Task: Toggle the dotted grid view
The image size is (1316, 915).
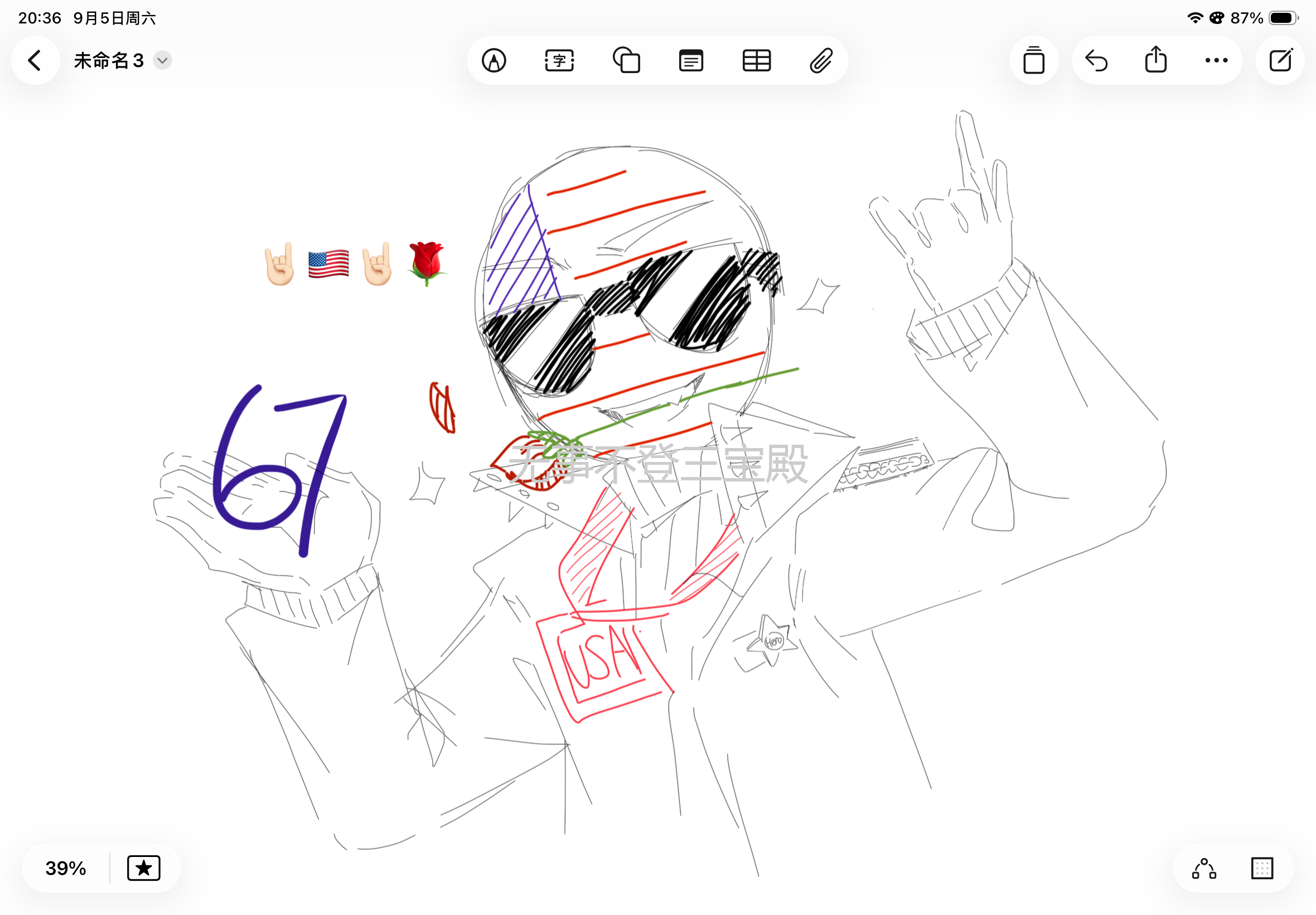Action: click(1261, 868)
